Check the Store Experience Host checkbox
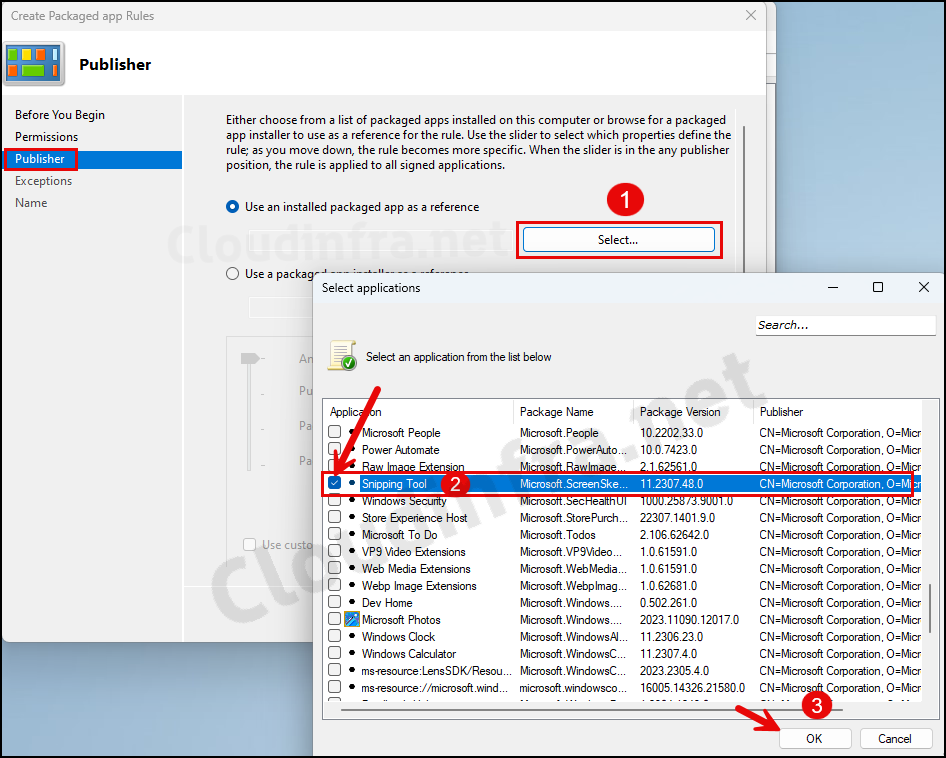Screen dimensions: 946x758 coord(334,517)
